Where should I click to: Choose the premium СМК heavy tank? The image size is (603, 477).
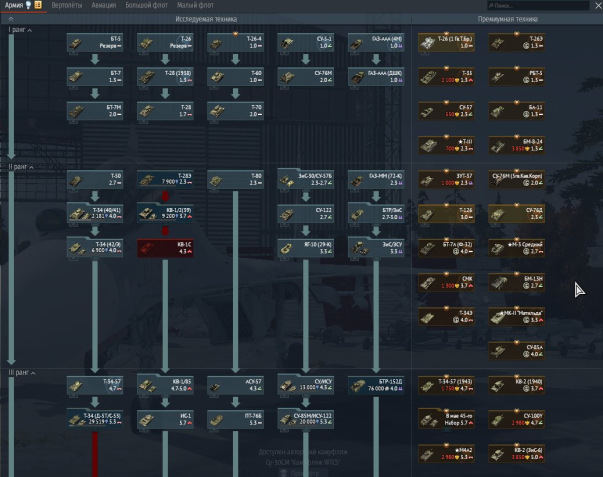point(446,282)
